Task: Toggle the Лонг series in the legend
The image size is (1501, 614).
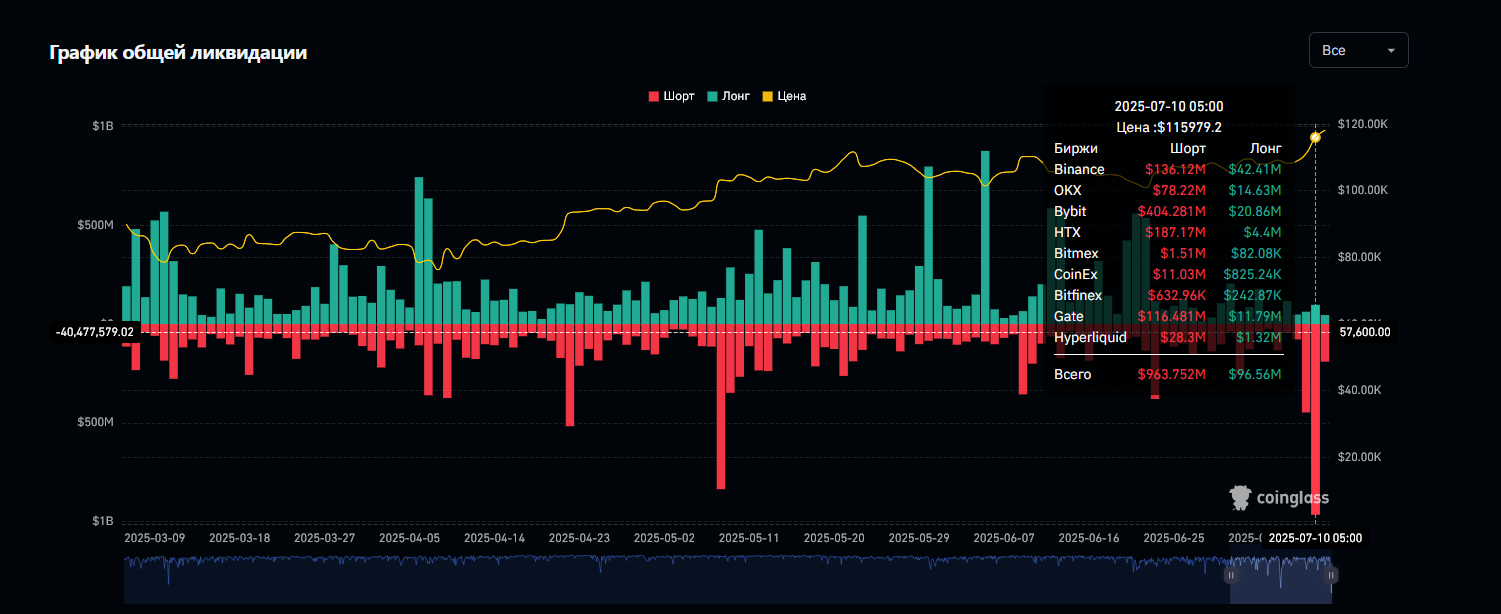Action: (728, 96)
